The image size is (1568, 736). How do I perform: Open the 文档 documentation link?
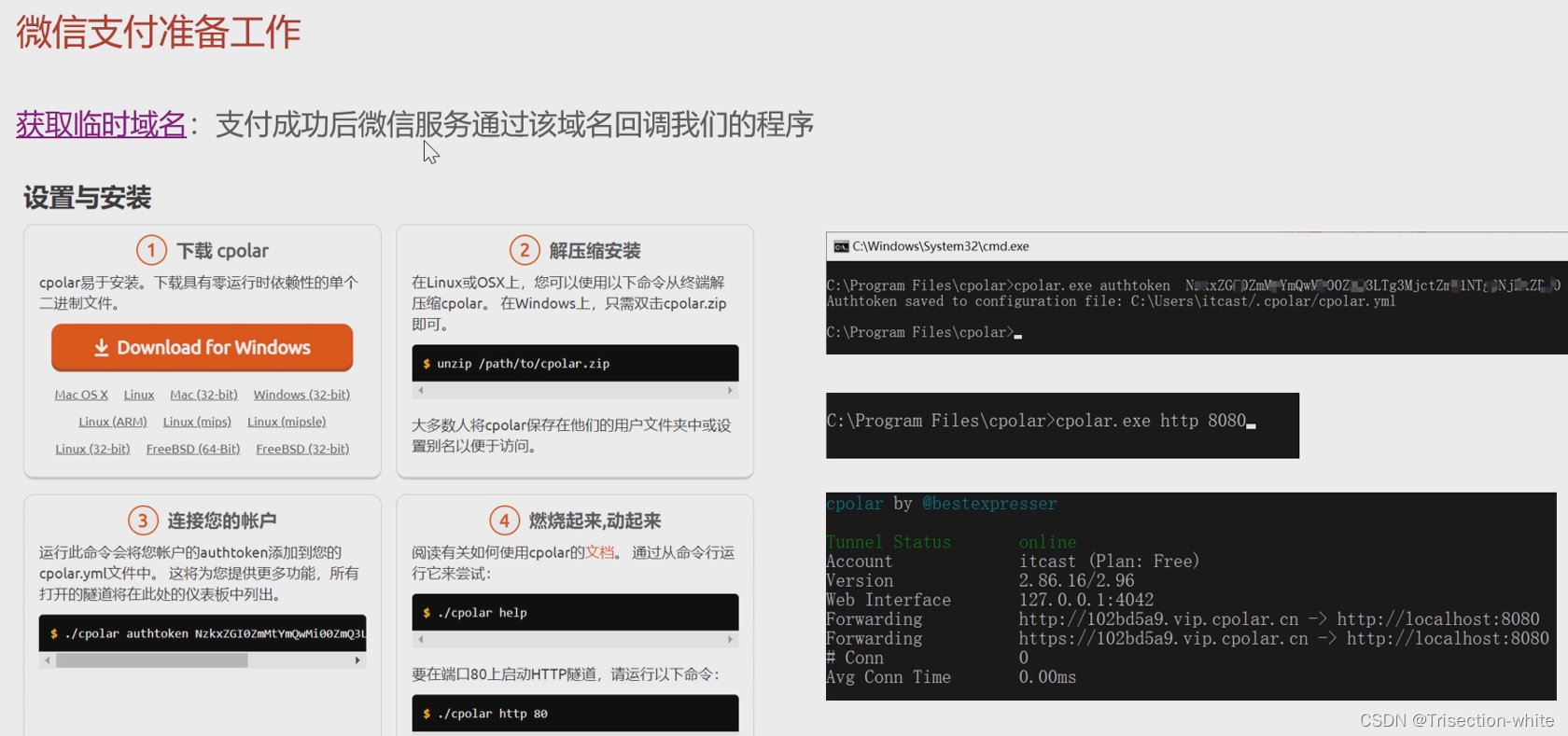coord(600,552)
